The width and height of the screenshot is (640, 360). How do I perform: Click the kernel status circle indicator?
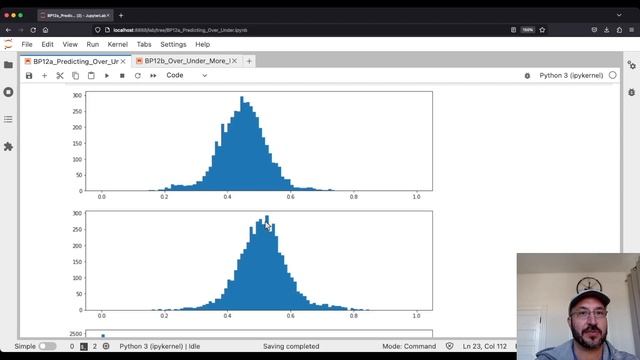point(613,75)
